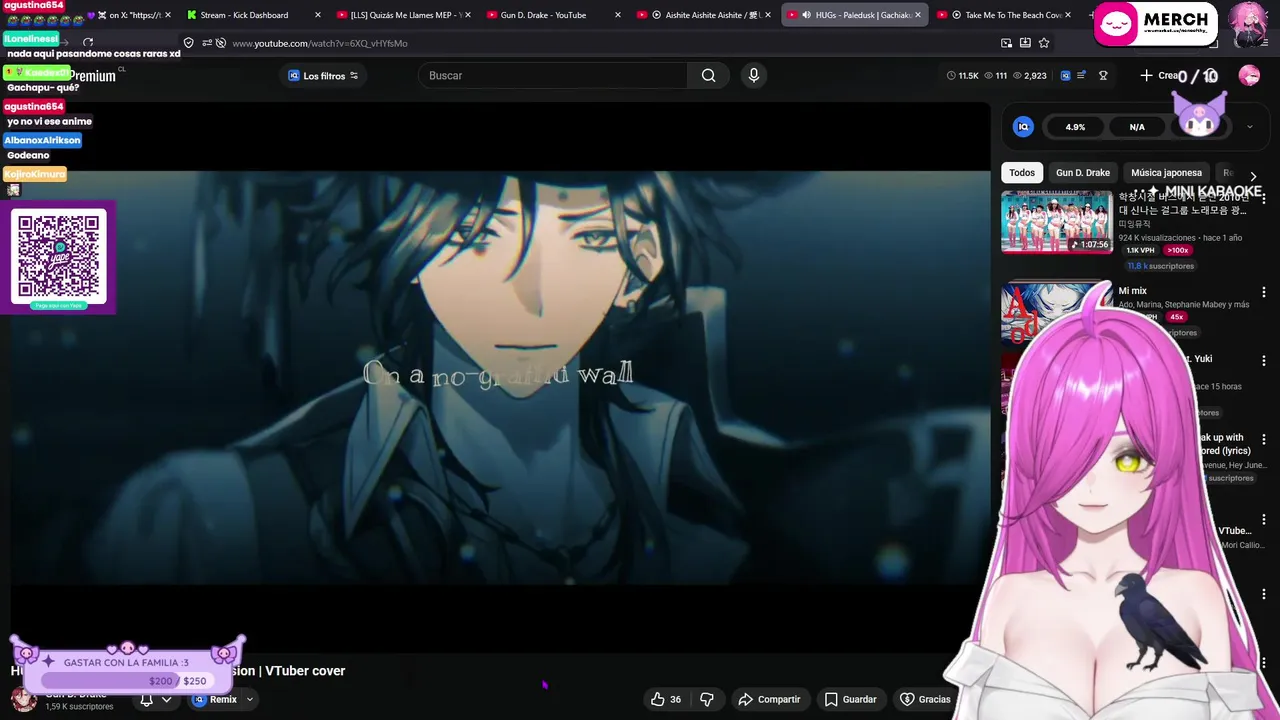Viewport: 1280px width, 720px height.
Task: Click the MERCH logo overlay
Action: (1156, 24)
